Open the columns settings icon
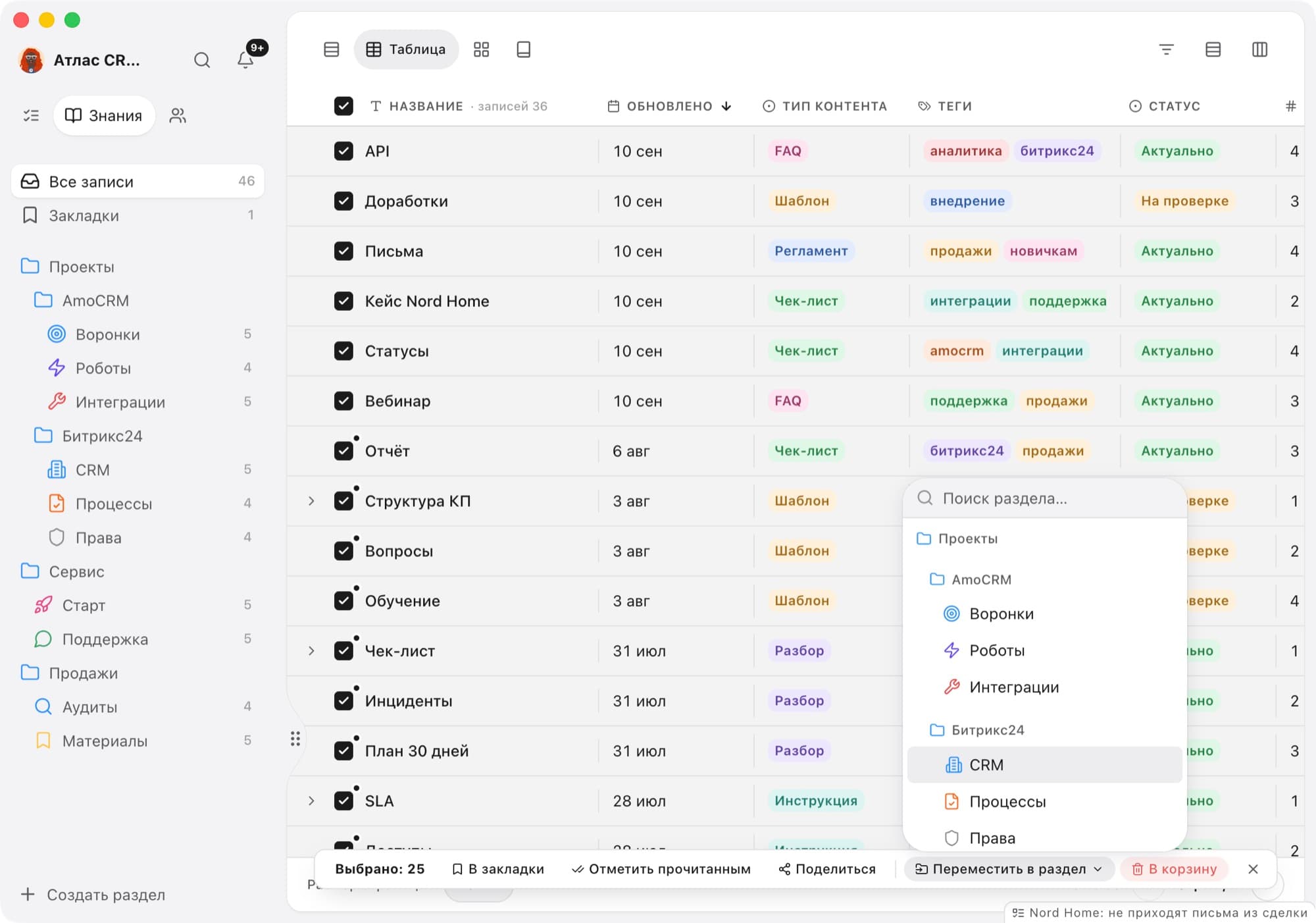1316x923 pixels. [1259, 49]
